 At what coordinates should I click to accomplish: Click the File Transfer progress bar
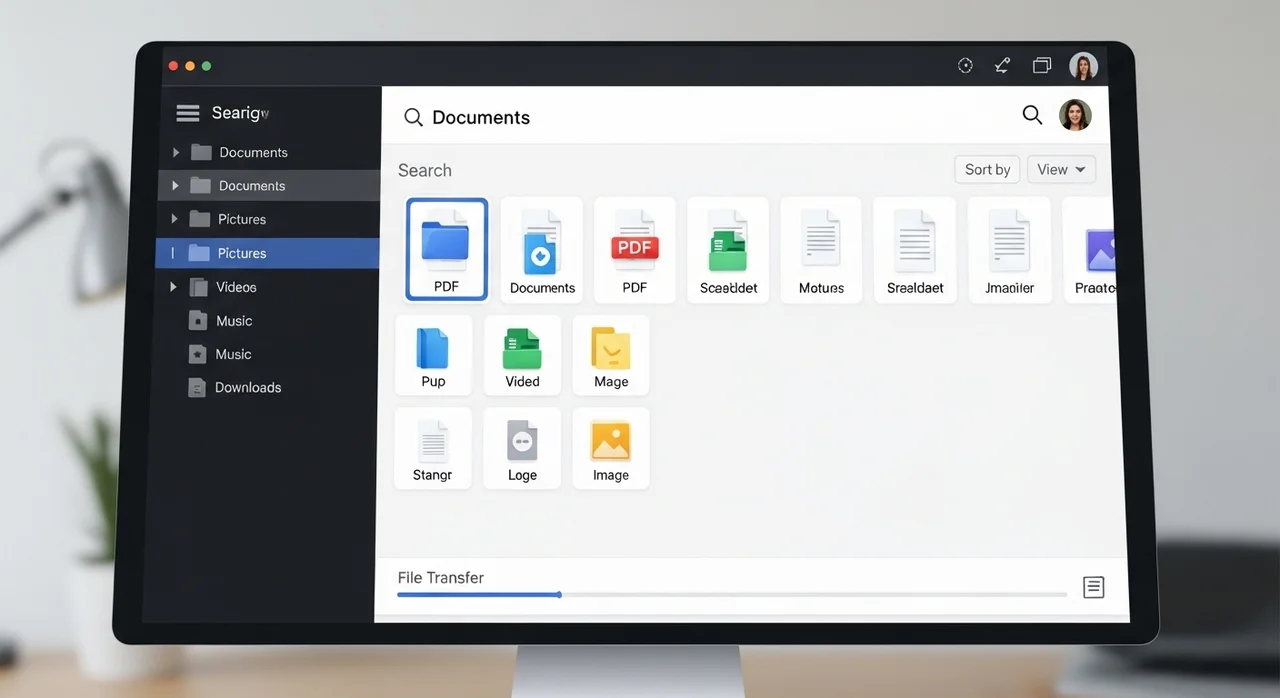(731, 595)
